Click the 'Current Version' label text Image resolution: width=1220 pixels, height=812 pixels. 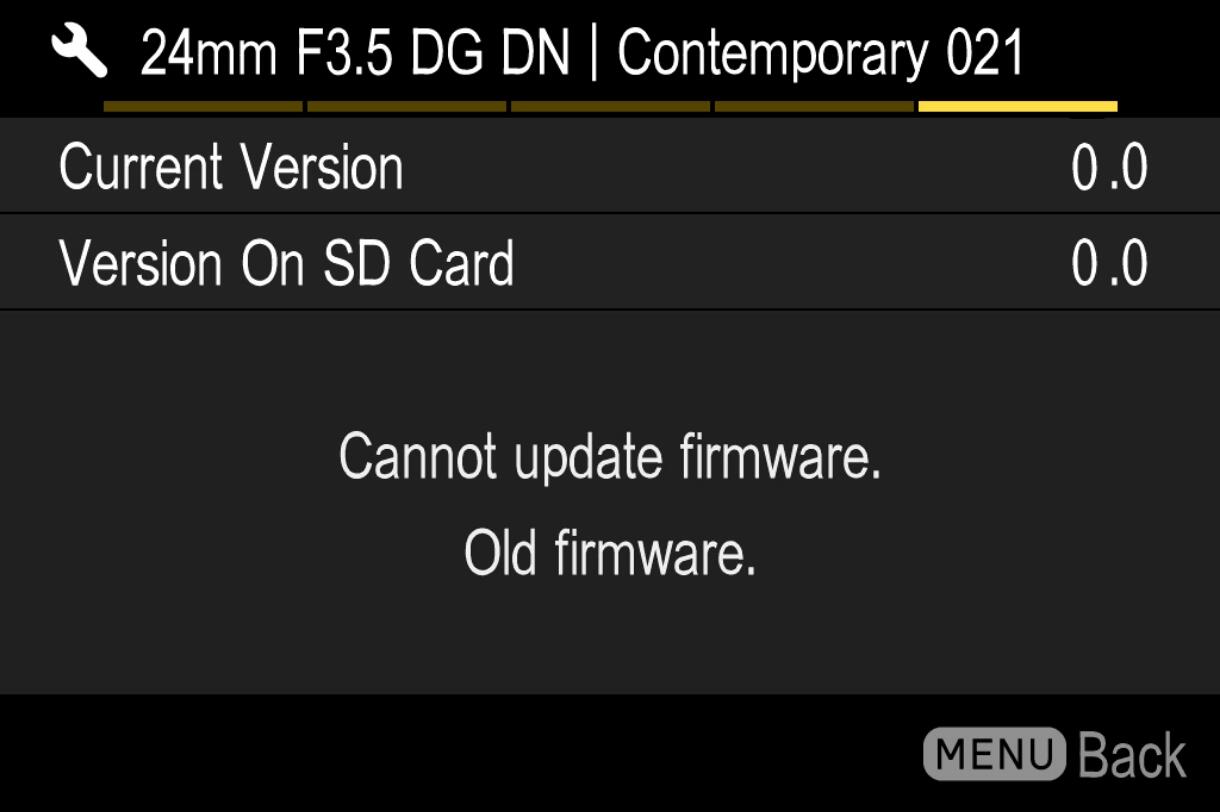pos(231,167)
